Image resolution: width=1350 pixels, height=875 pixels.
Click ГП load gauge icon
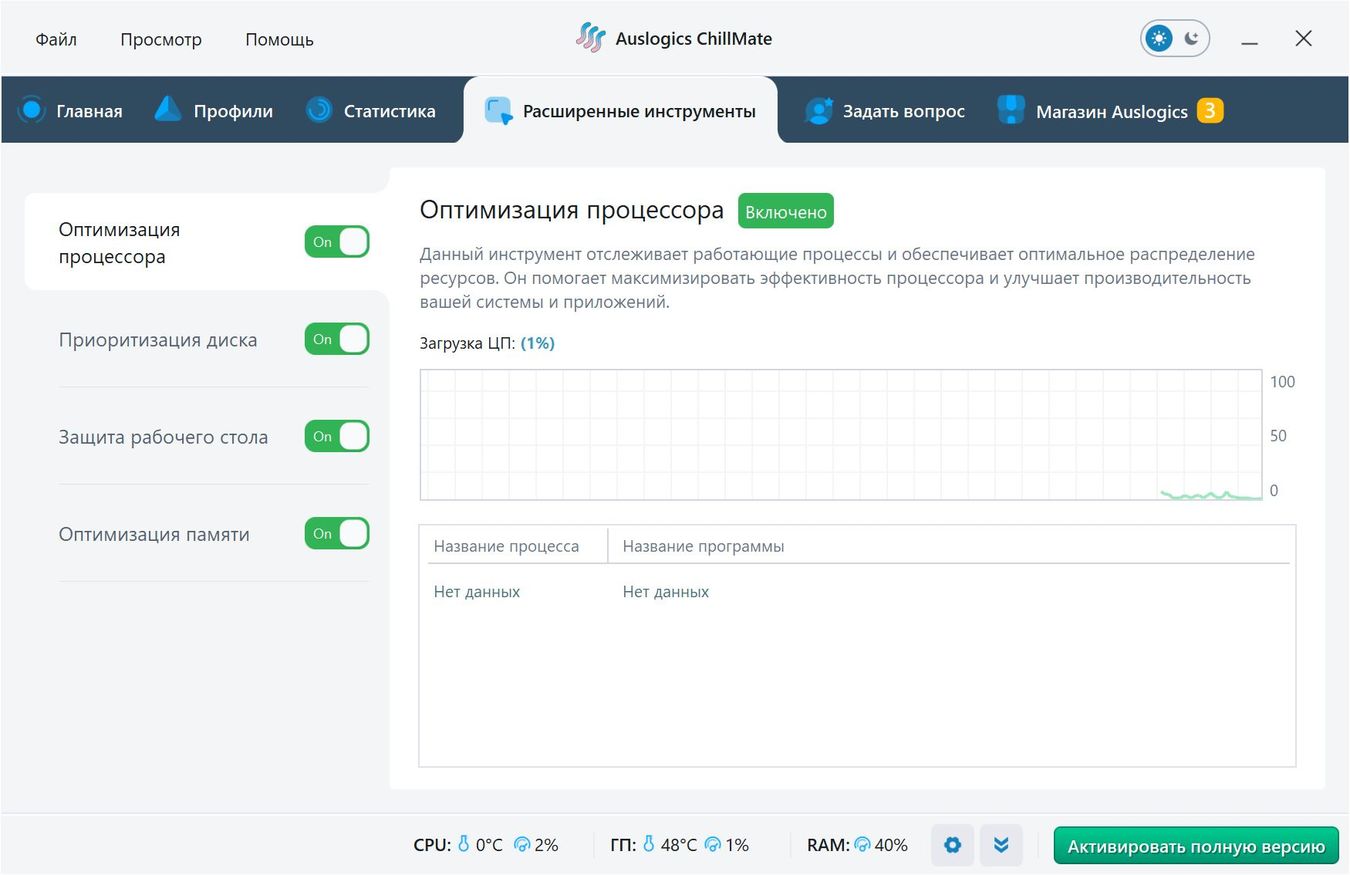click(x=712, y=845)
